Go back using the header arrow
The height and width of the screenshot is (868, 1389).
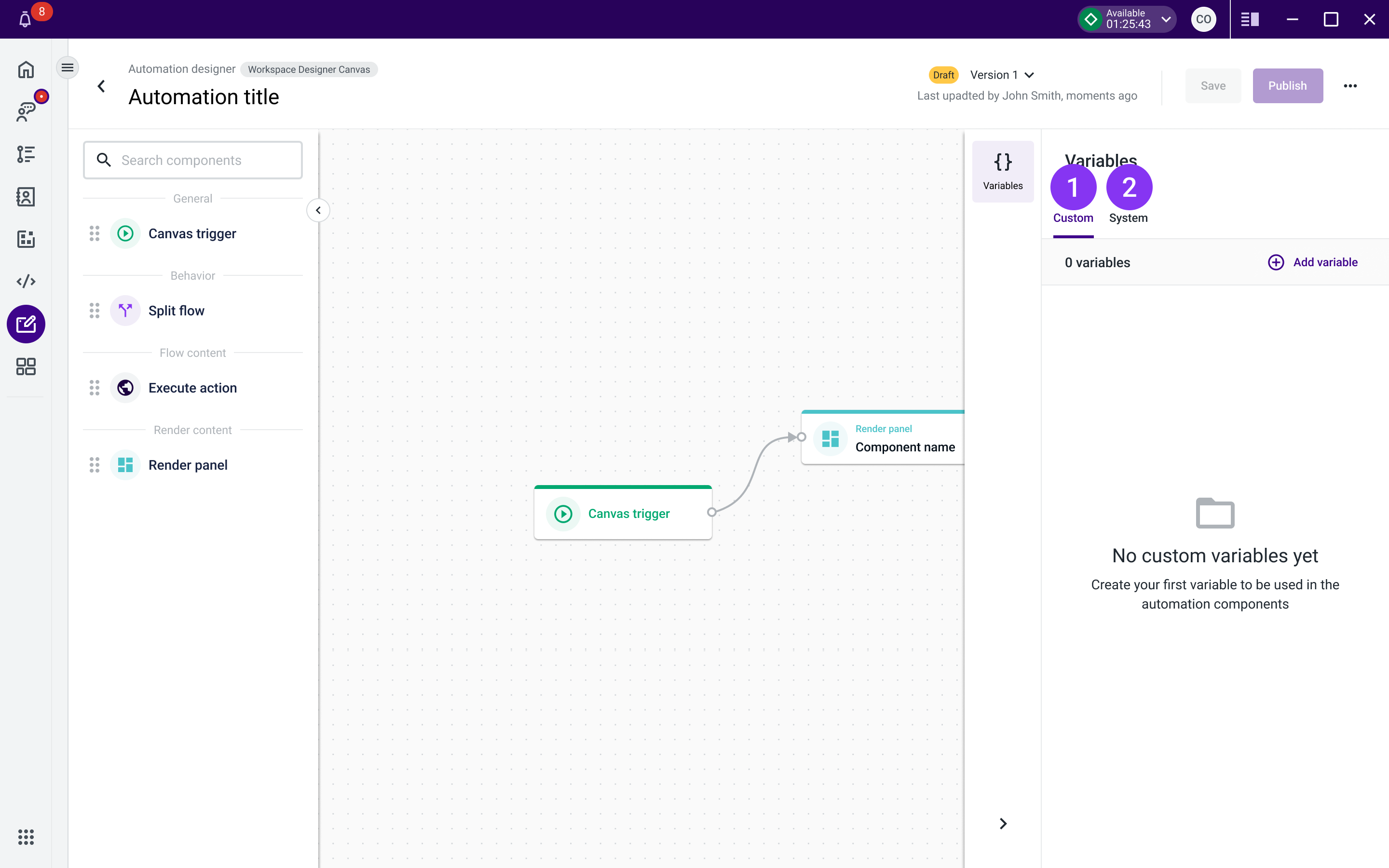(x=102, y=86)
